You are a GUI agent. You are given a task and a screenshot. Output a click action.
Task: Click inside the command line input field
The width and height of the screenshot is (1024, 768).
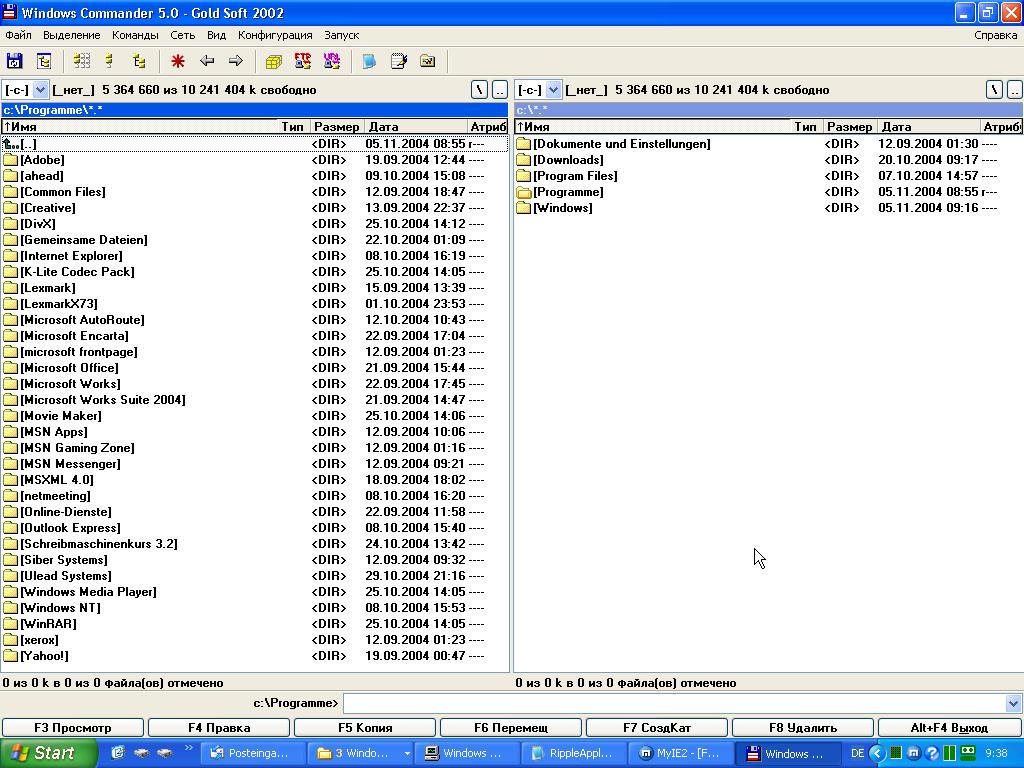tap(675, 703)
